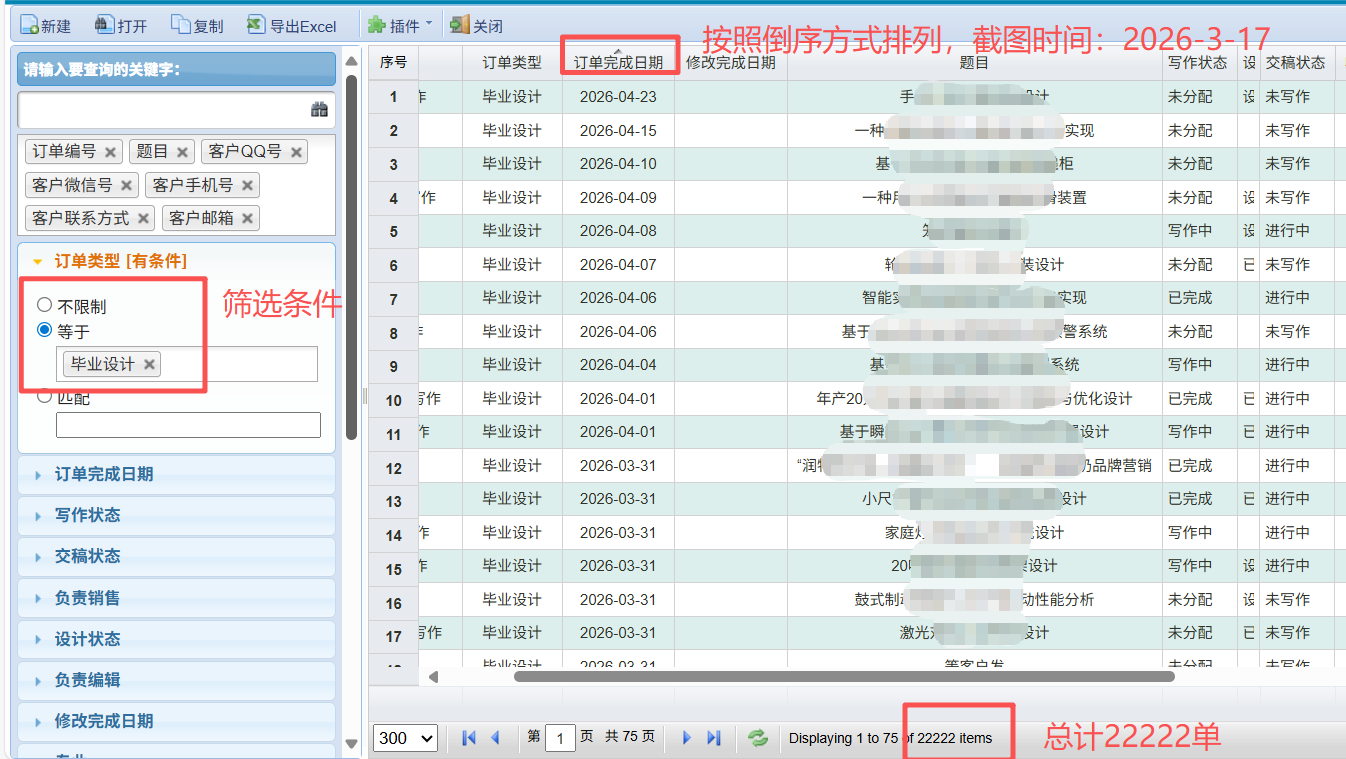This screenshot has height=759, width=1346.
Task: Click the 关闭 (Close) door icon
Action: [460, 25]
